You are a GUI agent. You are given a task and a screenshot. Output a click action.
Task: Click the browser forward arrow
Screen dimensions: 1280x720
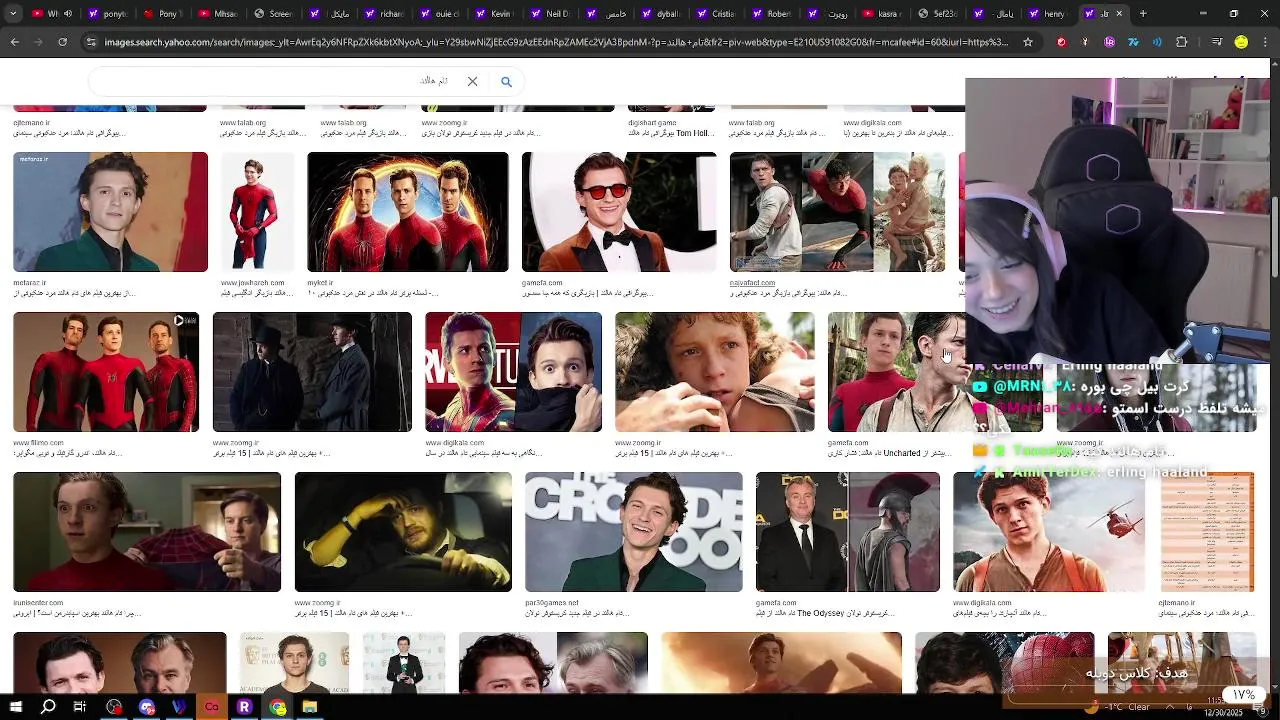38,42
